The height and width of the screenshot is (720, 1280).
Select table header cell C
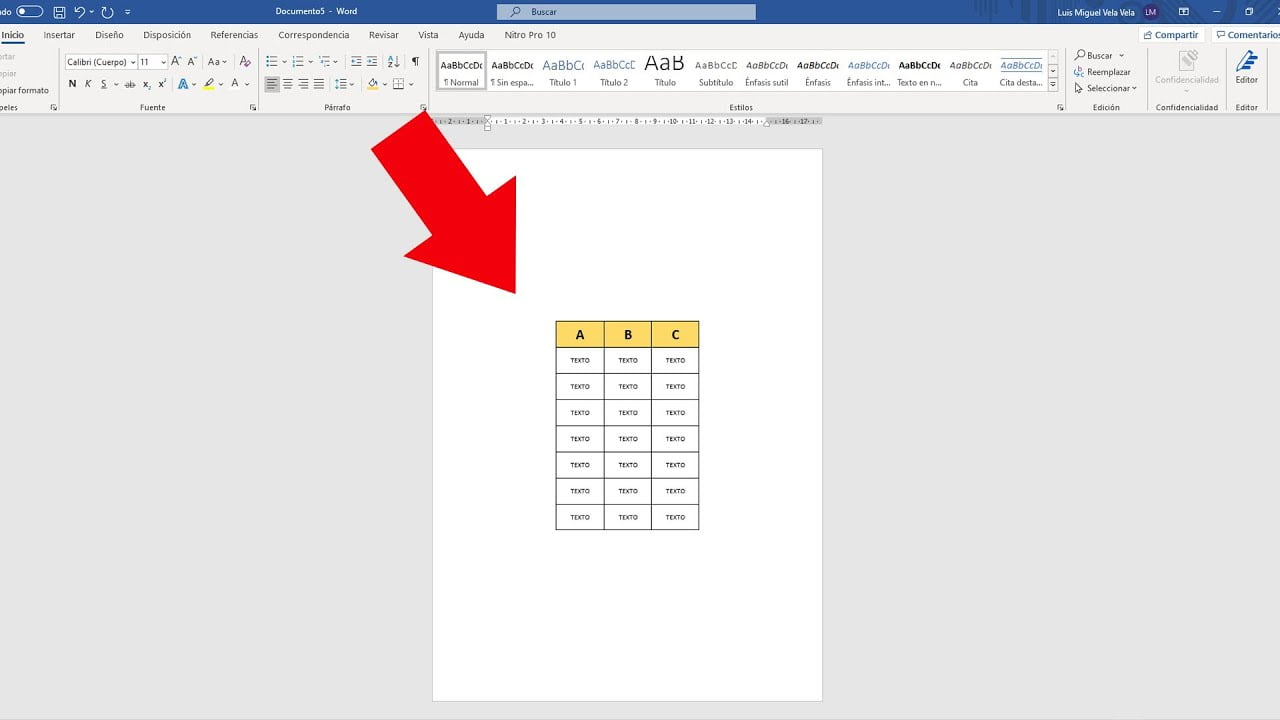pyautogui.click(x=675, y=335)
